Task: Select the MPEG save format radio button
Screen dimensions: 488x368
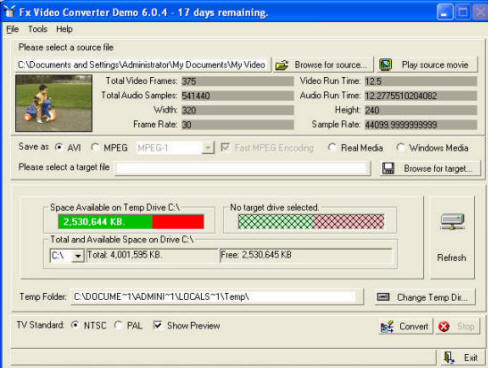Action: point(95,147)
